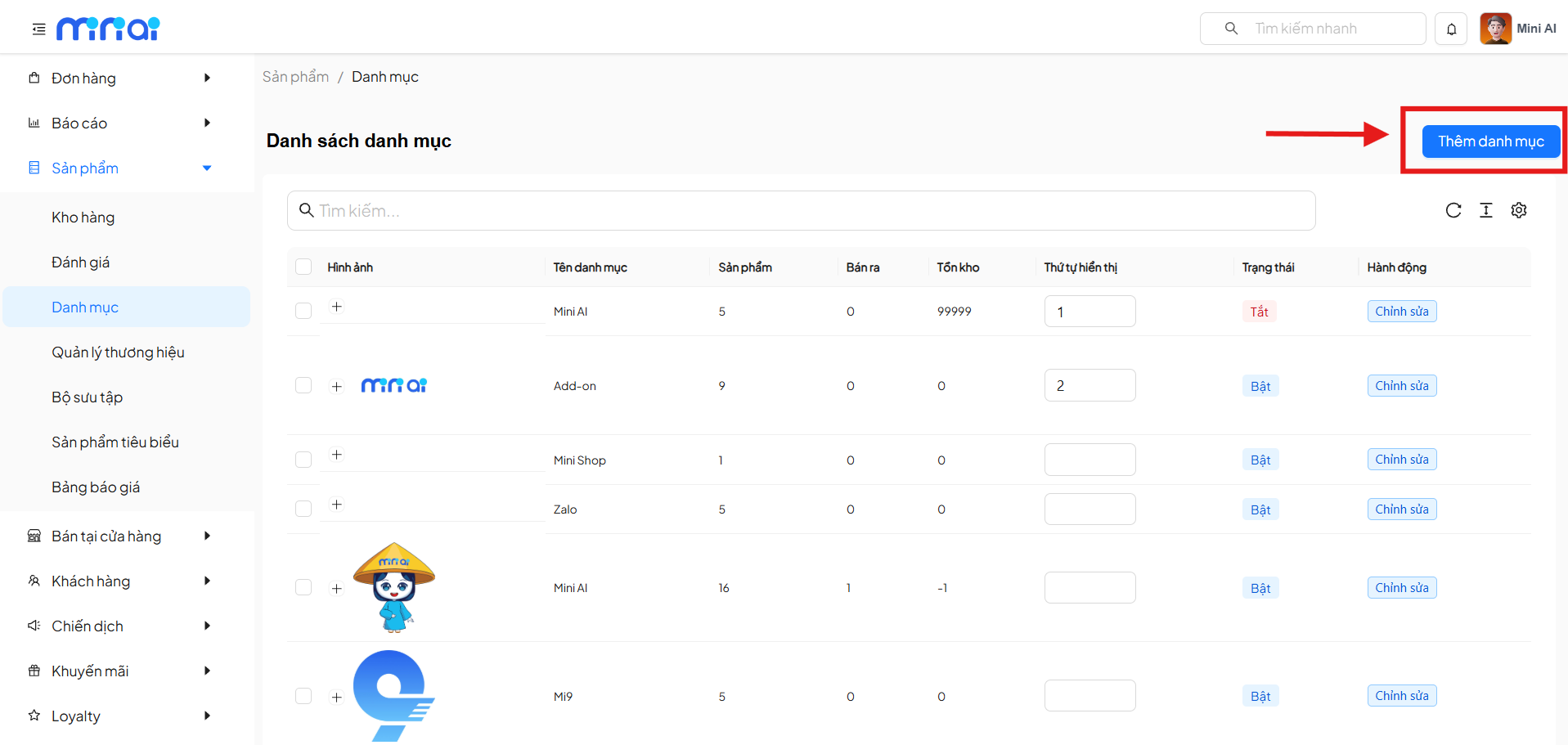Viewport: 1568px width, 745px height.
Task: Expand the Khách hàng menu arrow
Action: coord(207,581)
